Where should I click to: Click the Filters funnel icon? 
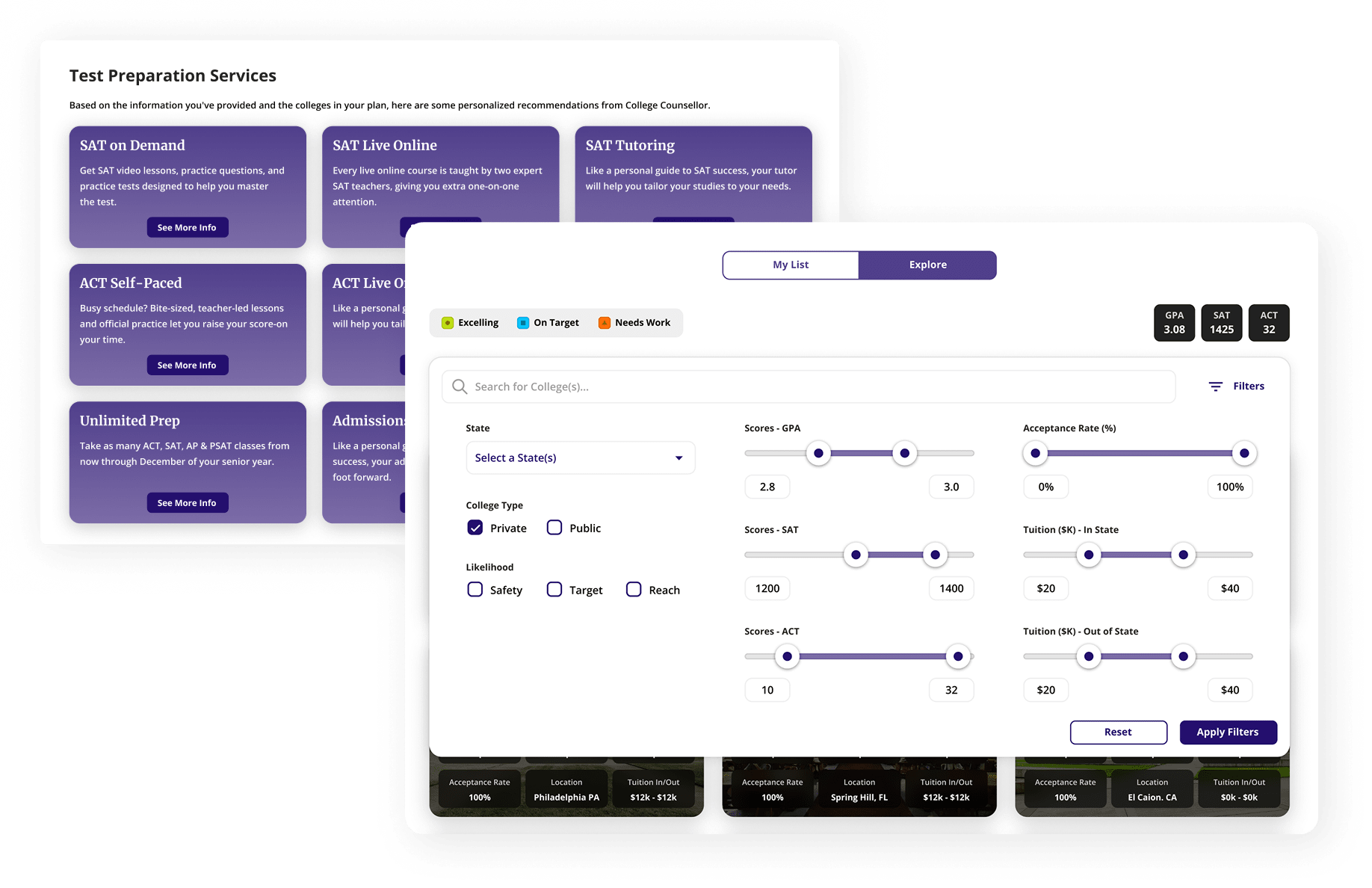tap(1215, 386)
